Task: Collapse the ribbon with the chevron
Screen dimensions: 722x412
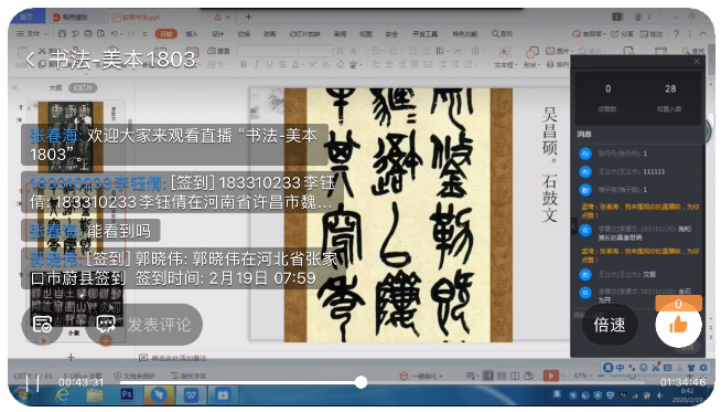Action: click(x=703, y=34)
